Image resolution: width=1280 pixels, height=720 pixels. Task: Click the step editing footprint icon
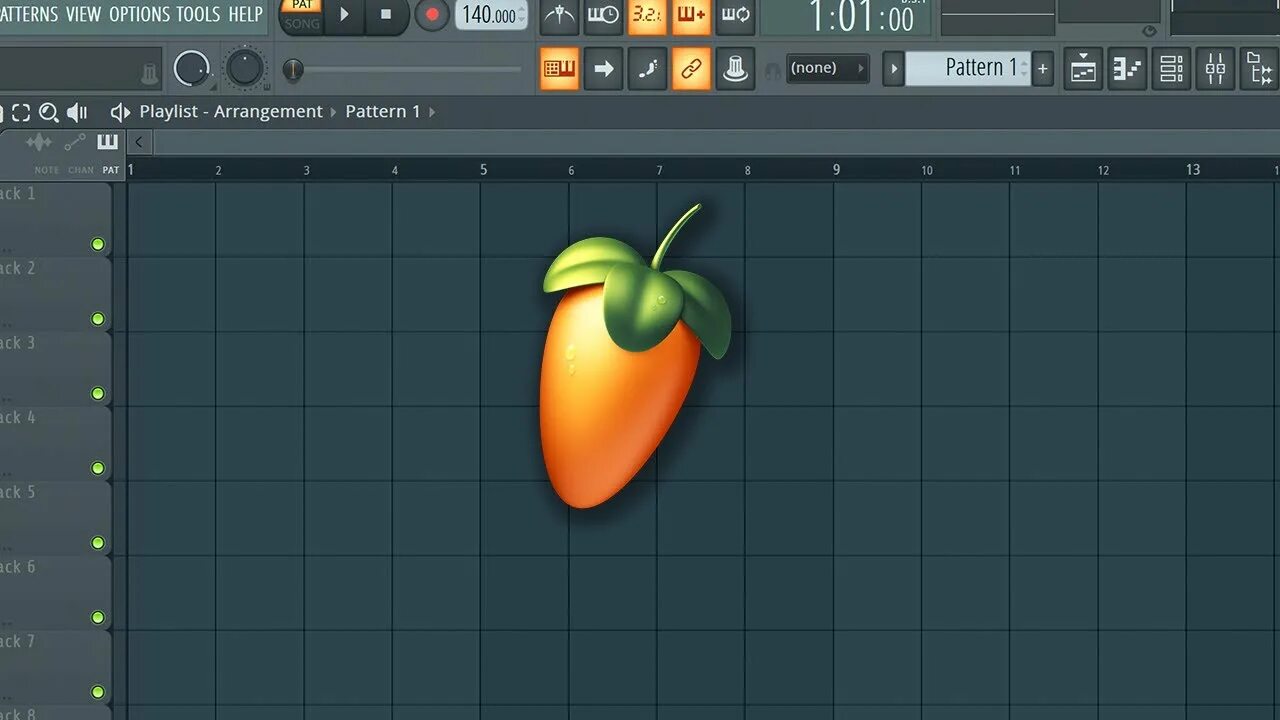pos(648,69)
